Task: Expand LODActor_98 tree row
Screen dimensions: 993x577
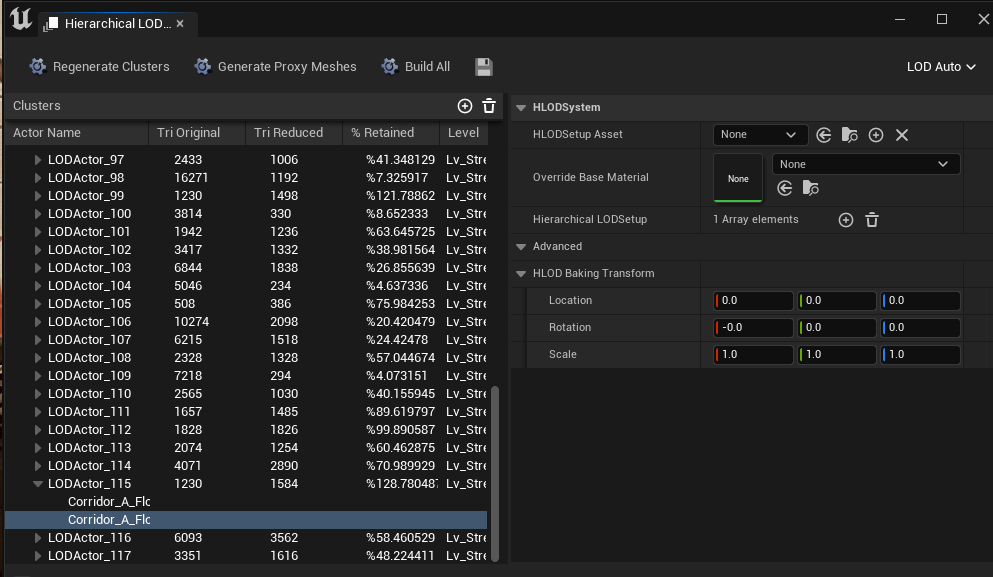Action: (x=37, y=178)
